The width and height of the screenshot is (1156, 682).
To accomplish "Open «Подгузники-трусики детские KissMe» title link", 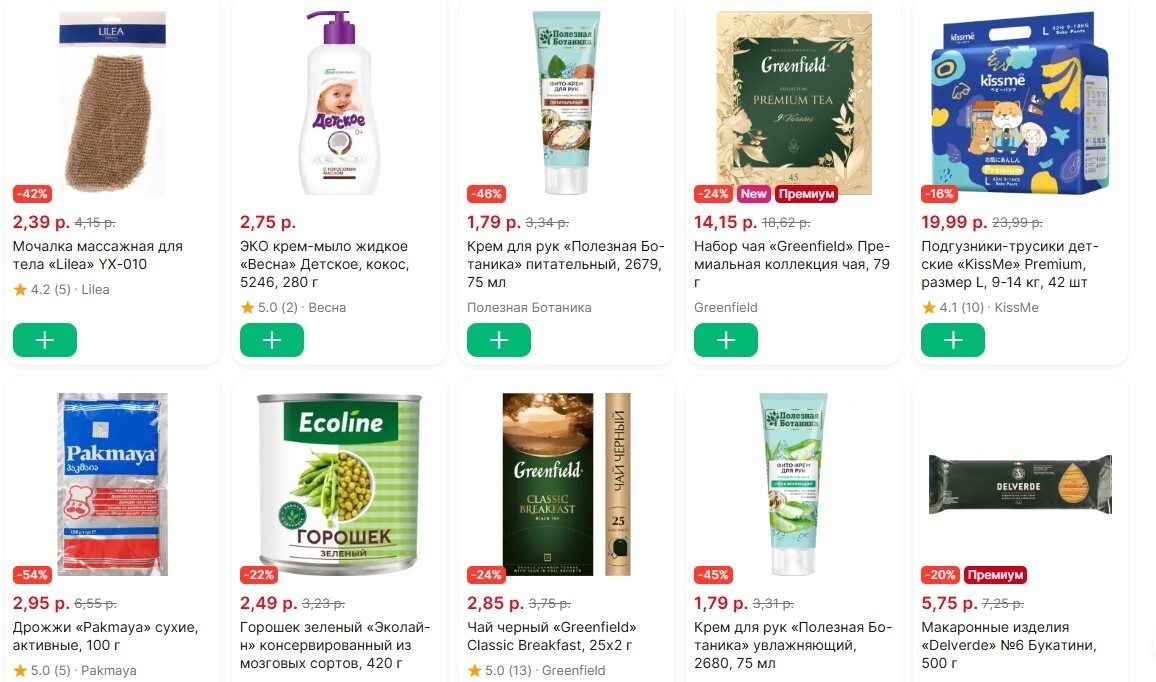I will coord(1009,264).
